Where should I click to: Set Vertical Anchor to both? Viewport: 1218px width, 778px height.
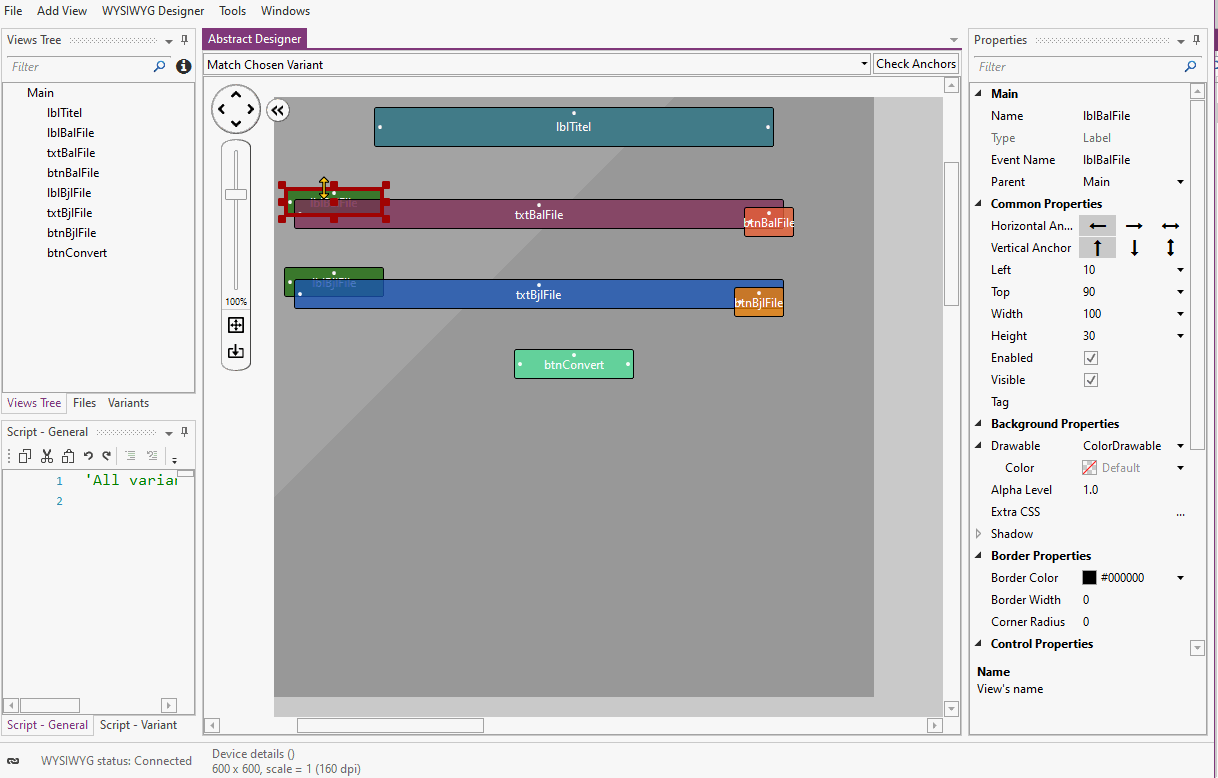1170,248
